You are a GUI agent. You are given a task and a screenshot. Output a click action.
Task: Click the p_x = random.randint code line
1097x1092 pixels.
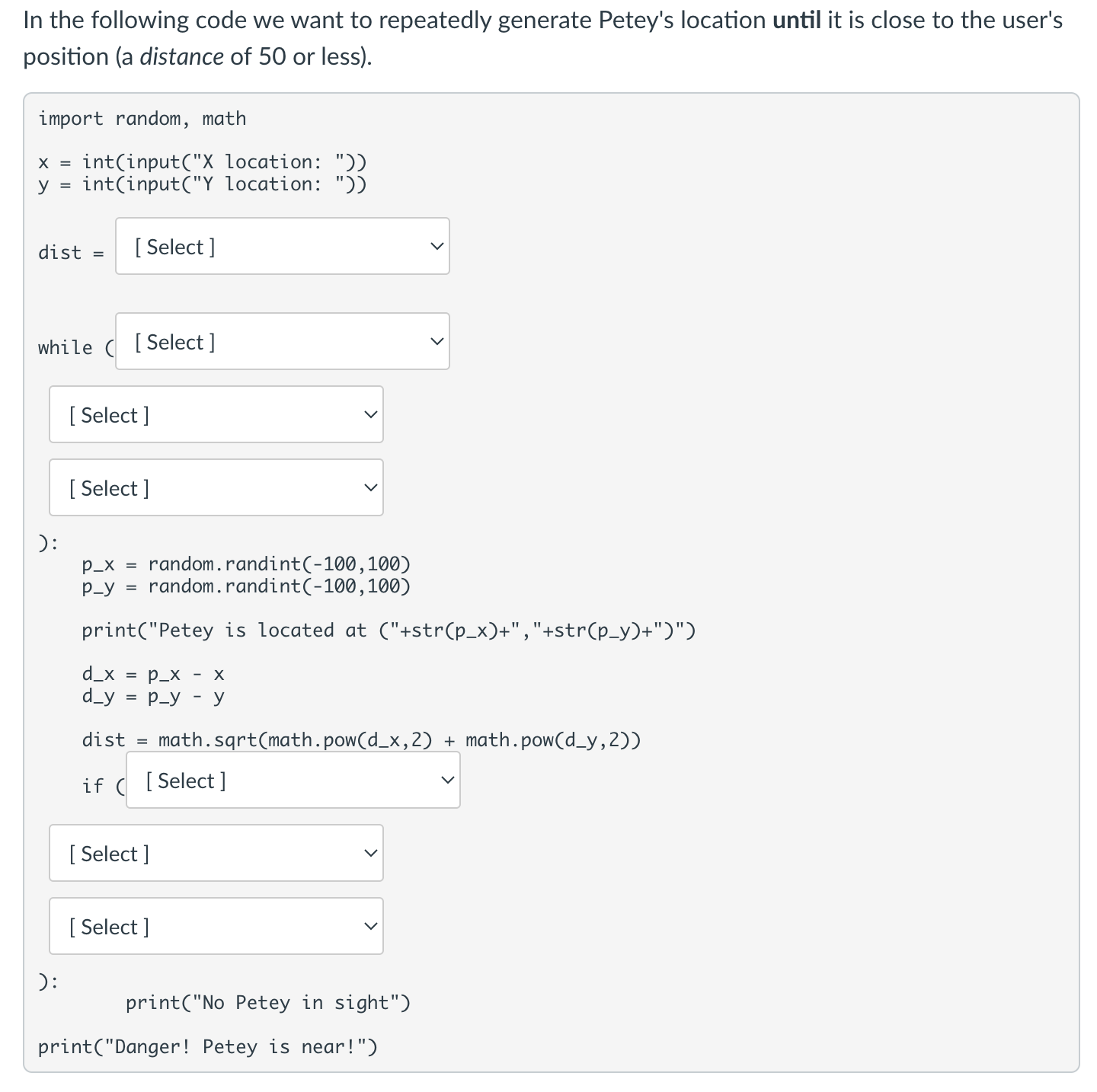[x=246, y=564]
